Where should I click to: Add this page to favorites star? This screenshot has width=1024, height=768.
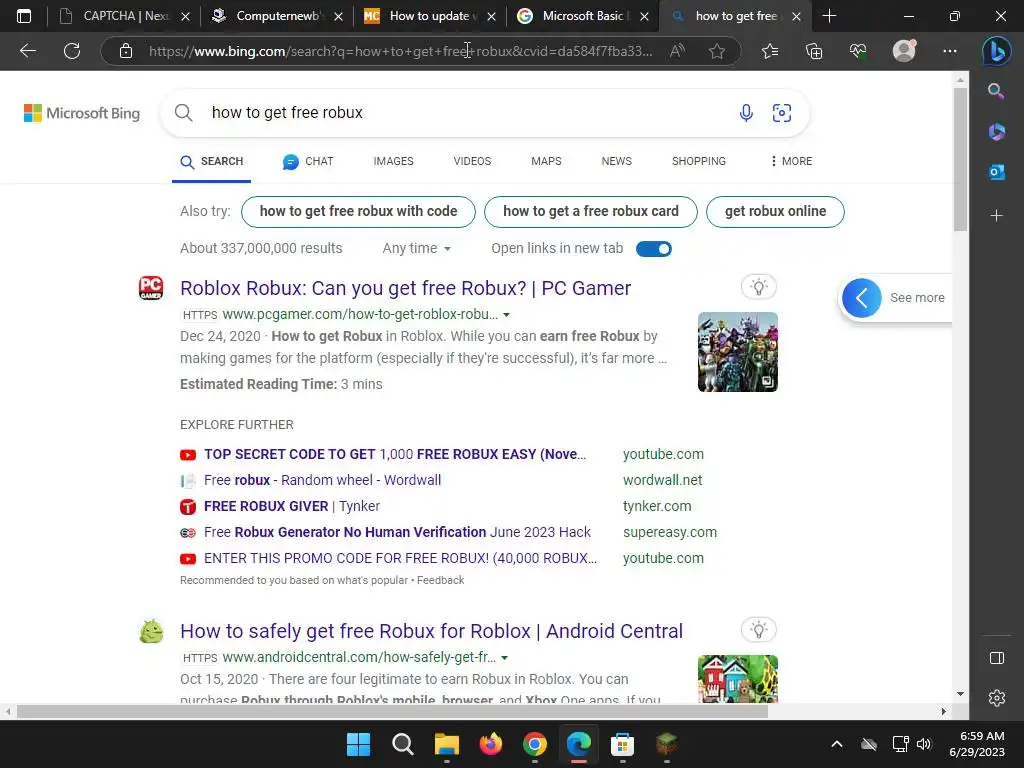click(x=716, y=51)
